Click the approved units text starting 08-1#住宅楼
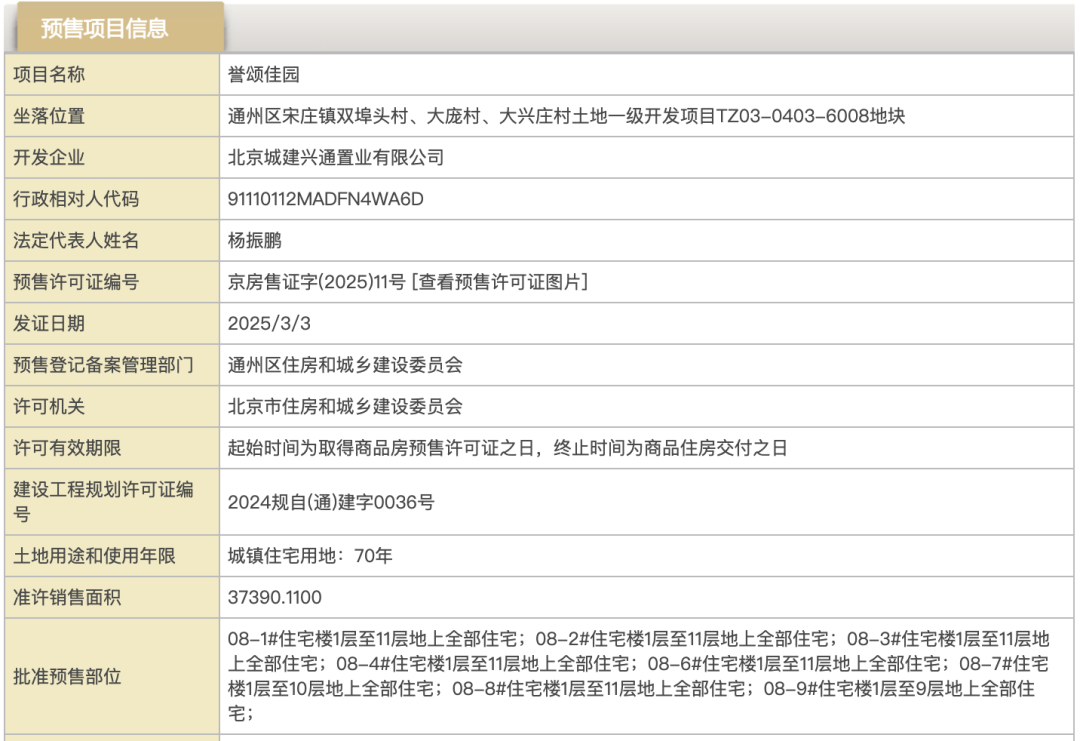The height and width of the screenshot is (741, 1080). pos(638,676)
